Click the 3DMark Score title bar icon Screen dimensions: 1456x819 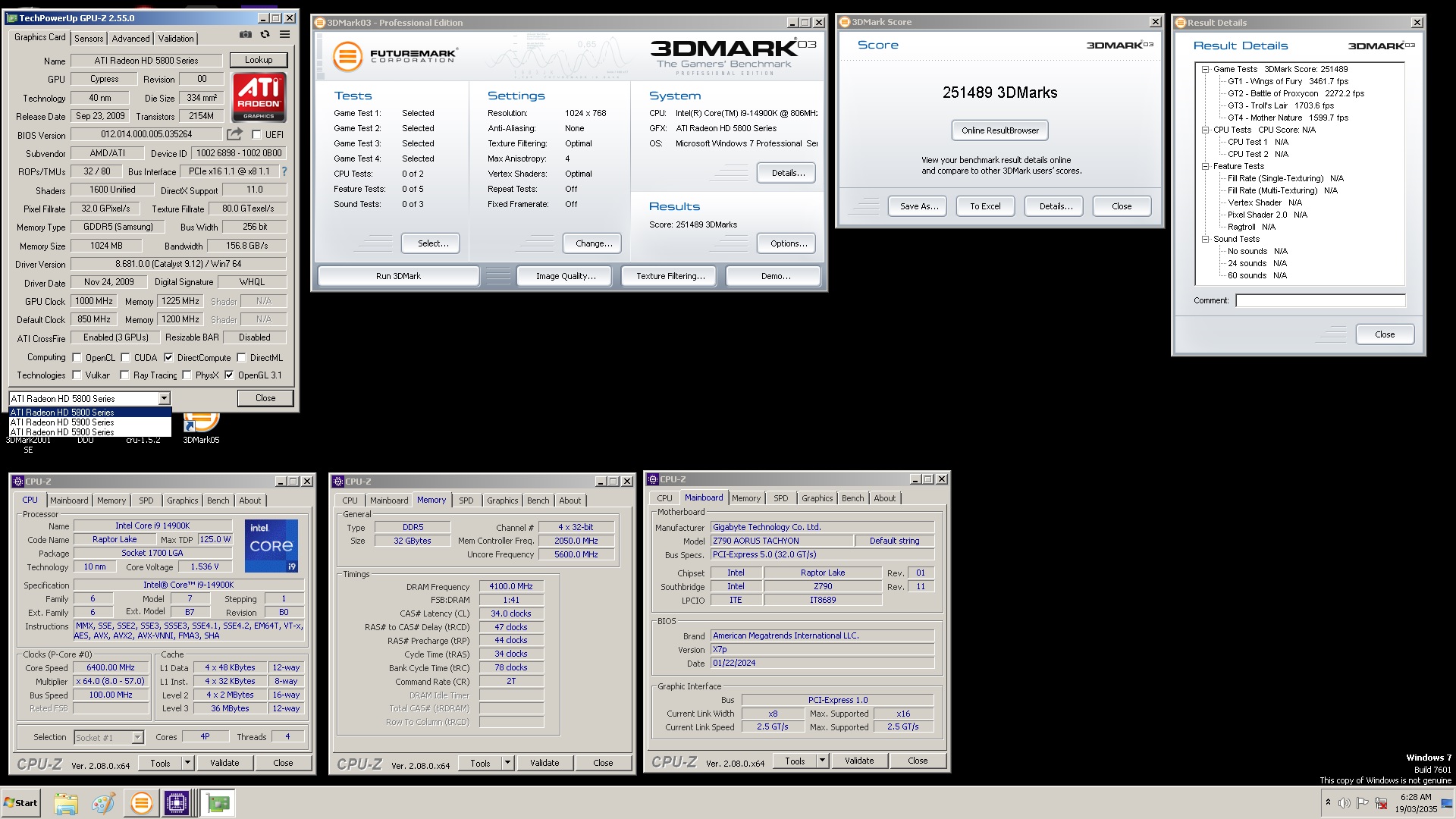[844, 22]
